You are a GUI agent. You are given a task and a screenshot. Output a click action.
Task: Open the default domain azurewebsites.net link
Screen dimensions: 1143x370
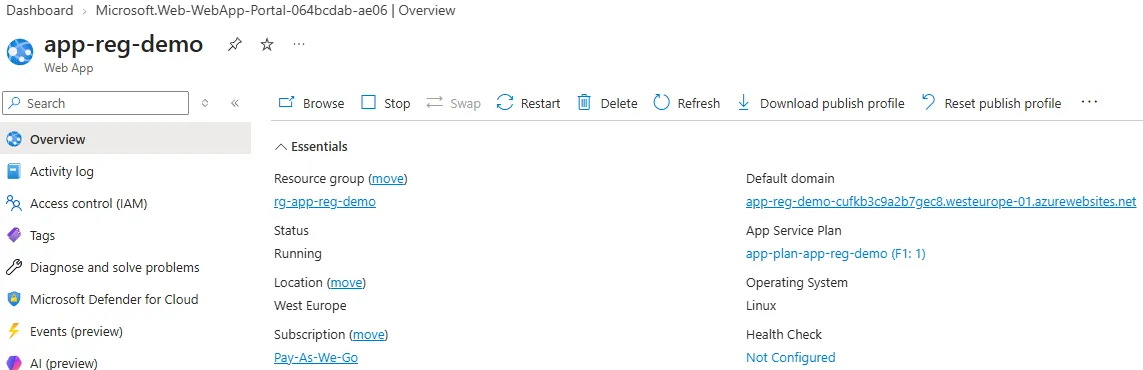941,202
